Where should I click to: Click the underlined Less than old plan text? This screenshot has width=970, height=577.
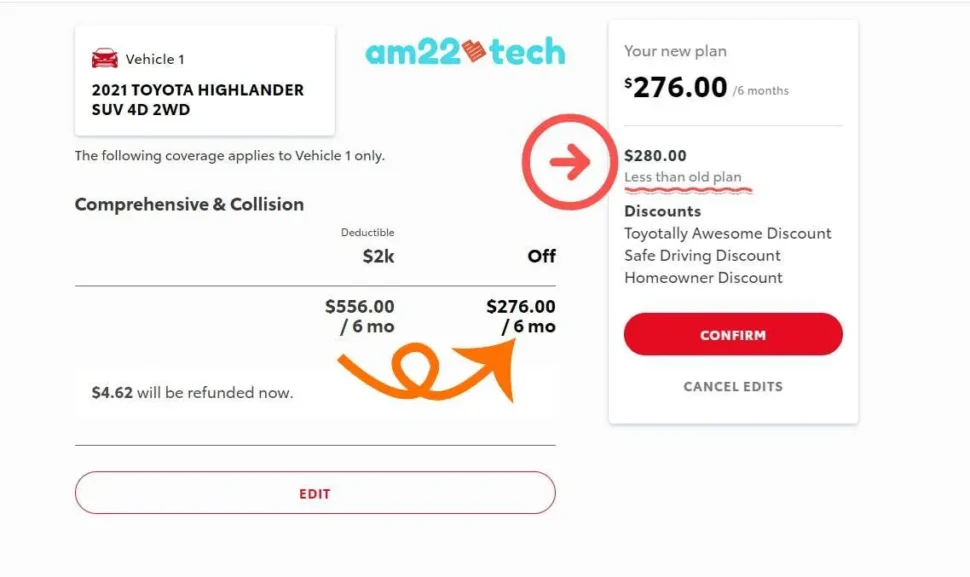point(686,176)
